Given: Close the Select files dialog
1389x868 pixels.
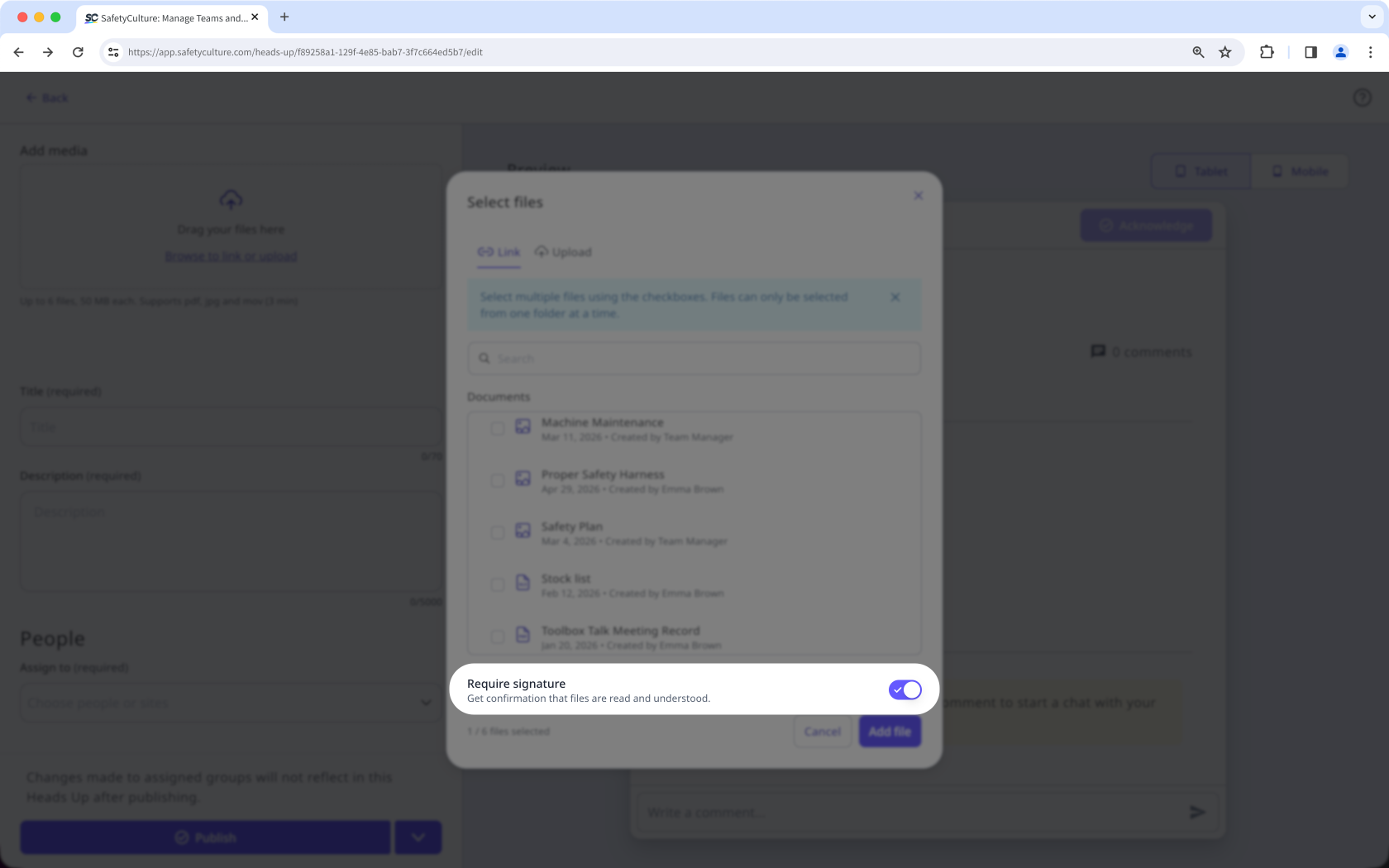Looking at the screenshot, I should click(x=918, y=196).
